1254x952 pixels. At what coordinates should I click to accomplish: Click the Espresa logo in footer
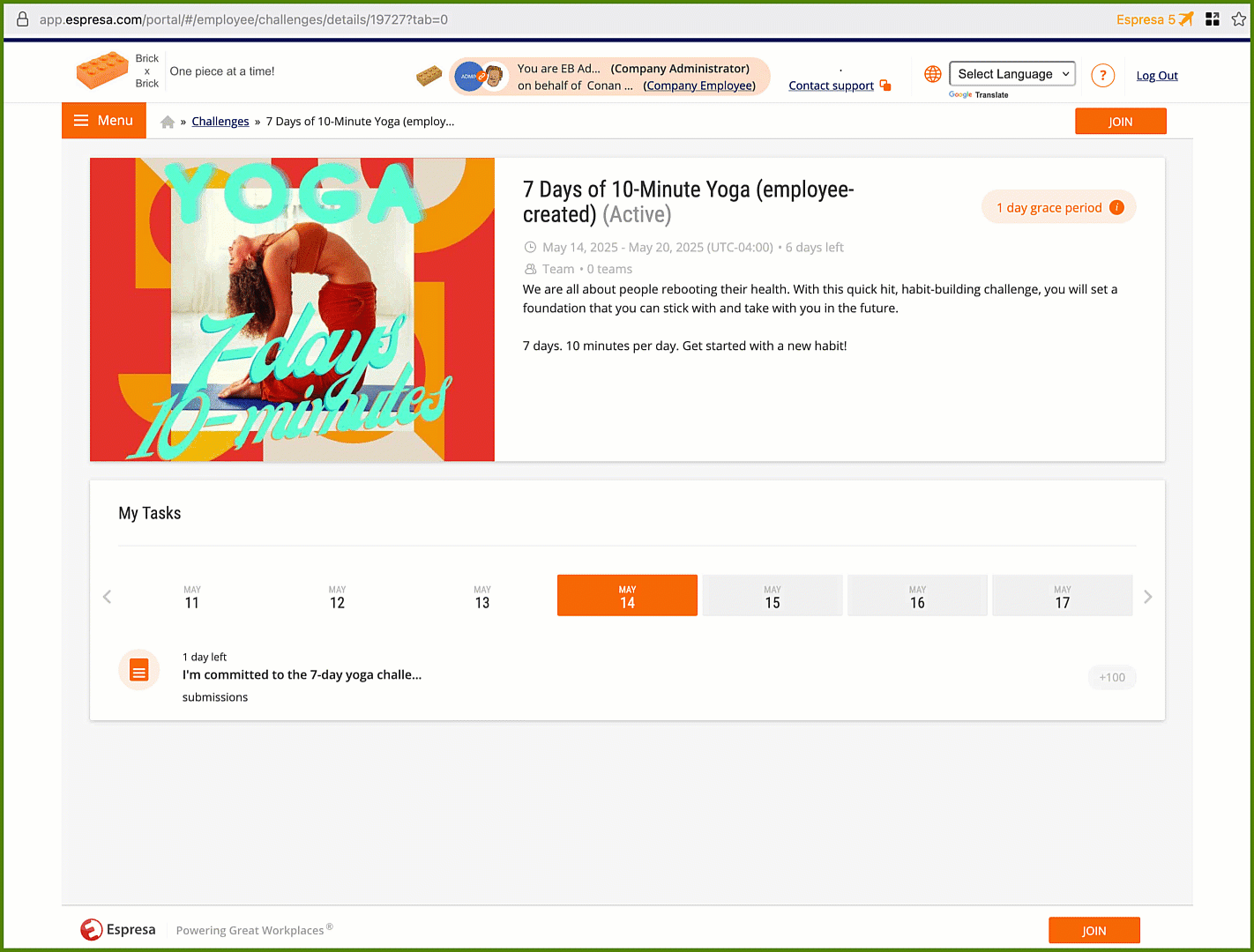(x=118, y=929)
